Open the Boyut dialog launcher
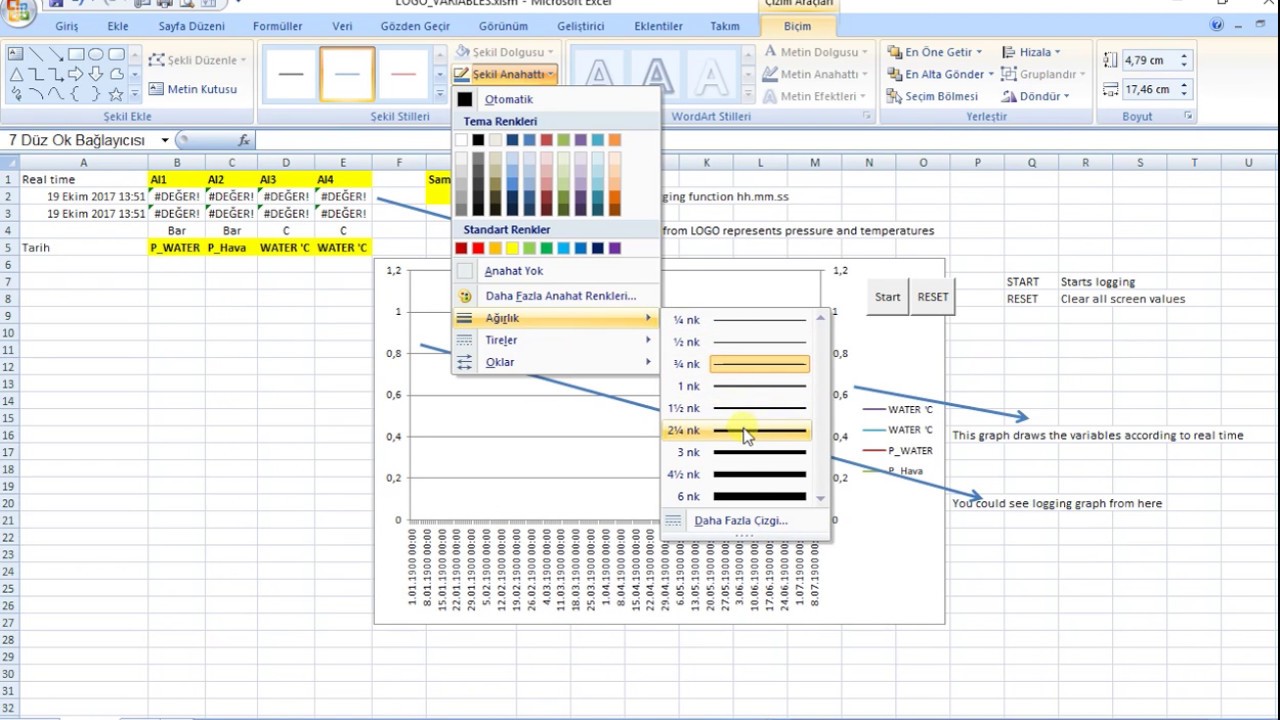This screenshot has width=1280, height=720. pos(1188,117)
